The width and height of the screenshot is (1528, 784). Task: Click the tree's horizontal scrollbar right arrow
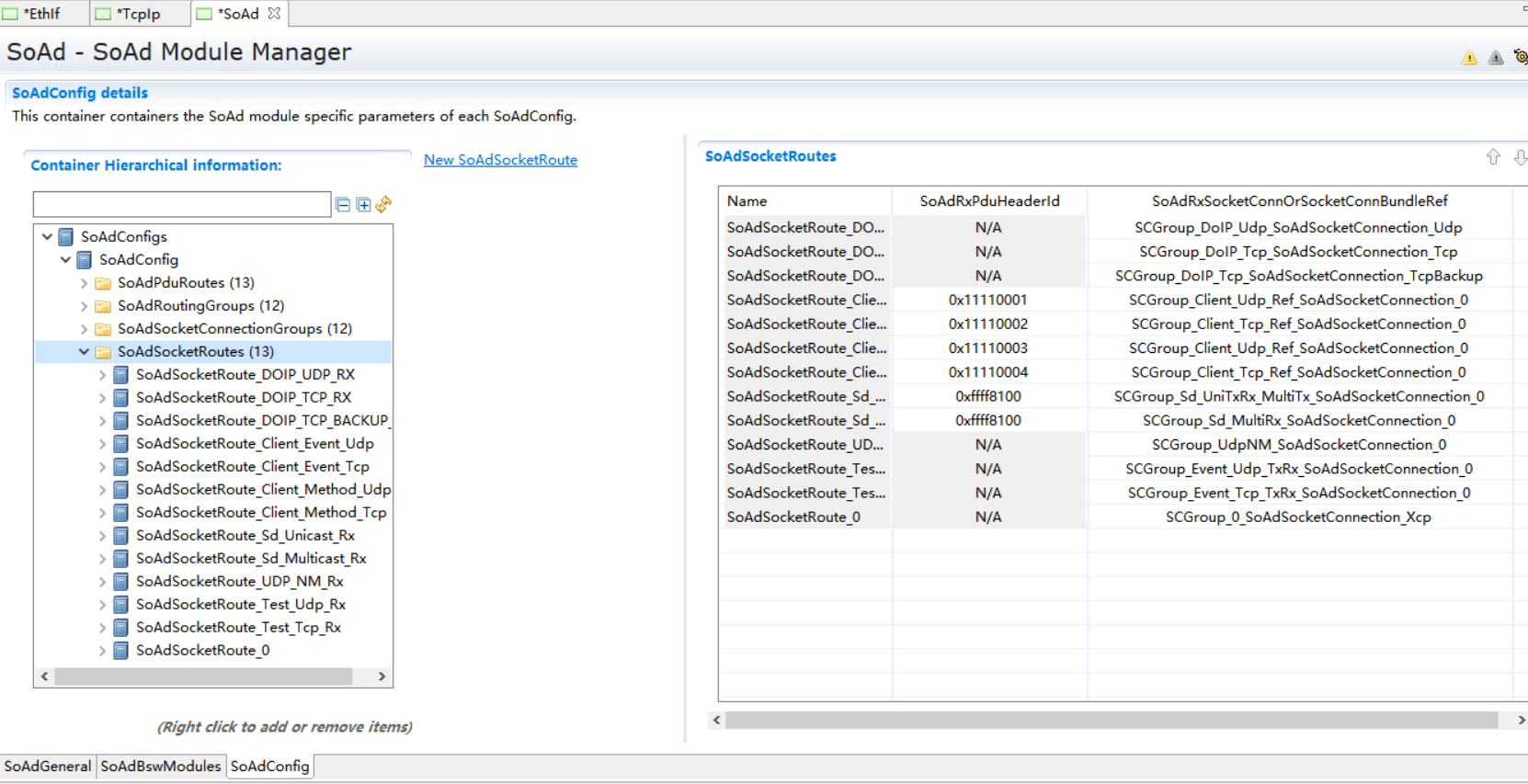(382, 676)
